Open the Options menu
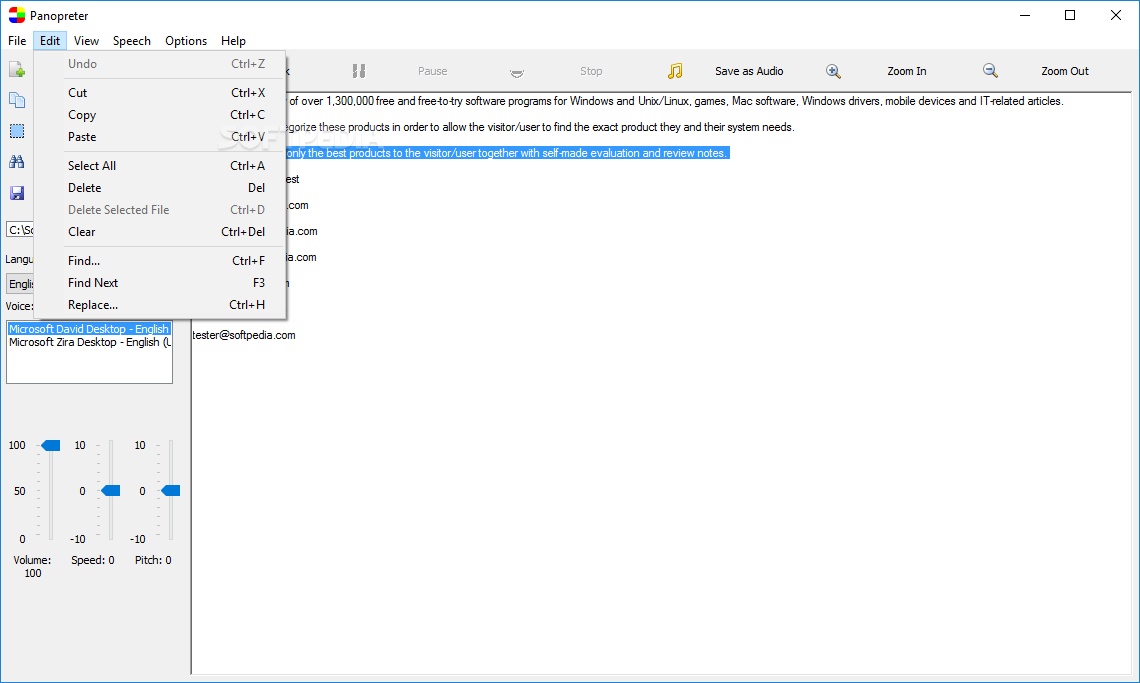Screen dimensions: 1140x683 pyautogui.click(x=185, y=41)
